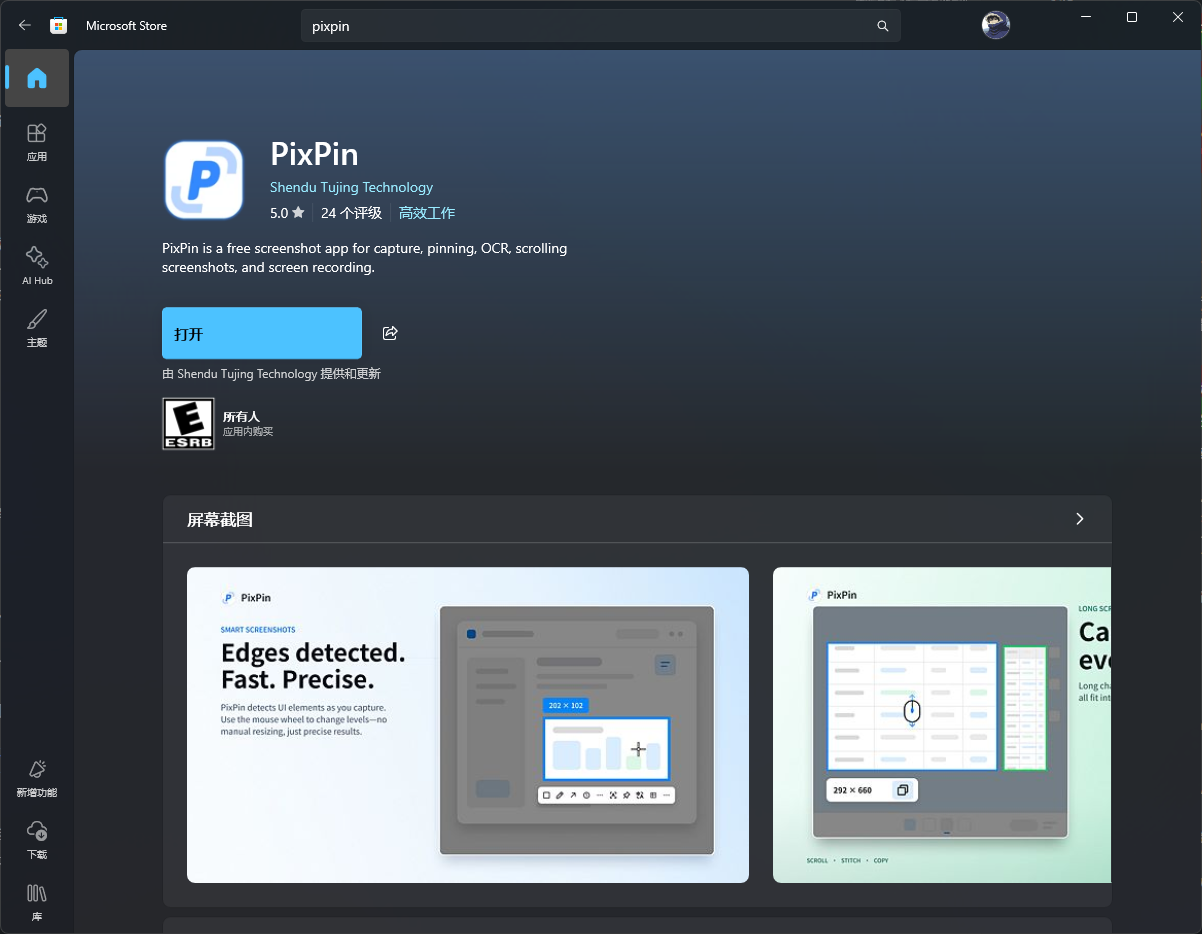Go back with the back arrow

(25, 26)
